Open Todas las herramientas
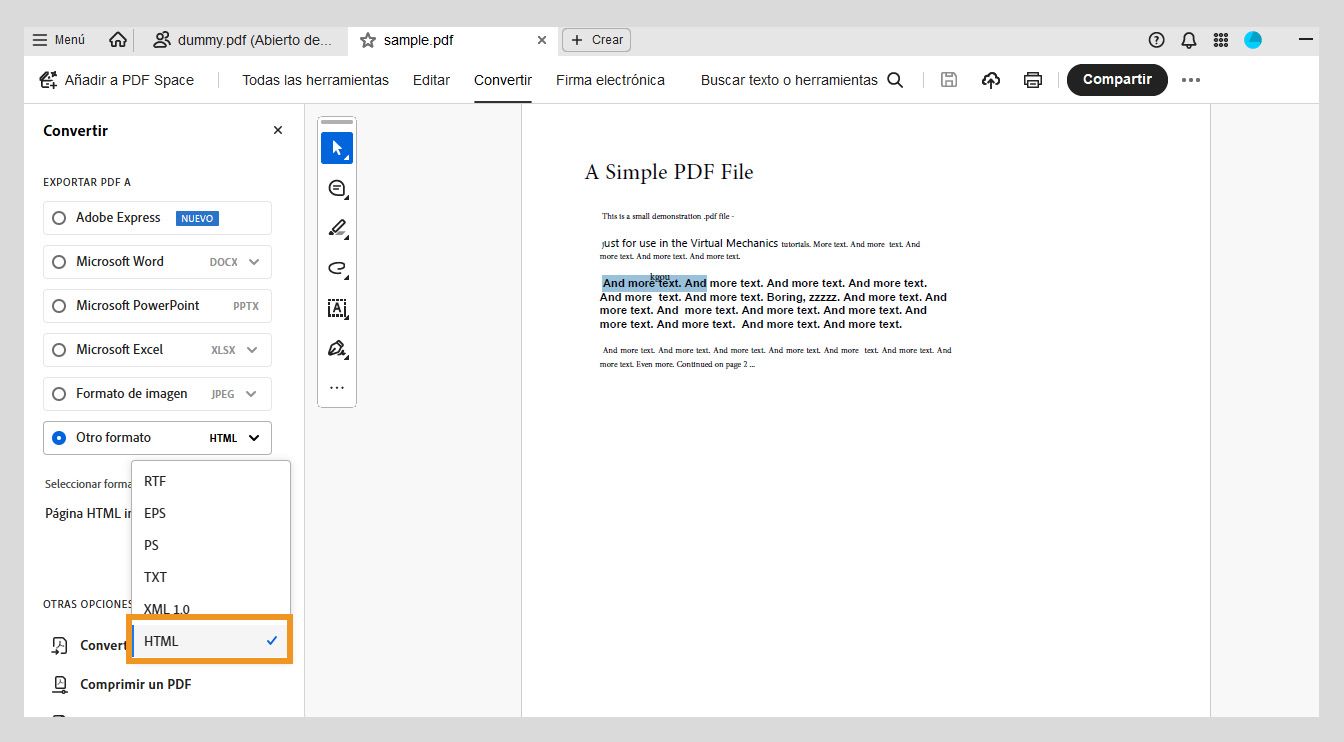This screenshot has width=1344, height=742. click(x=315, y=80)
